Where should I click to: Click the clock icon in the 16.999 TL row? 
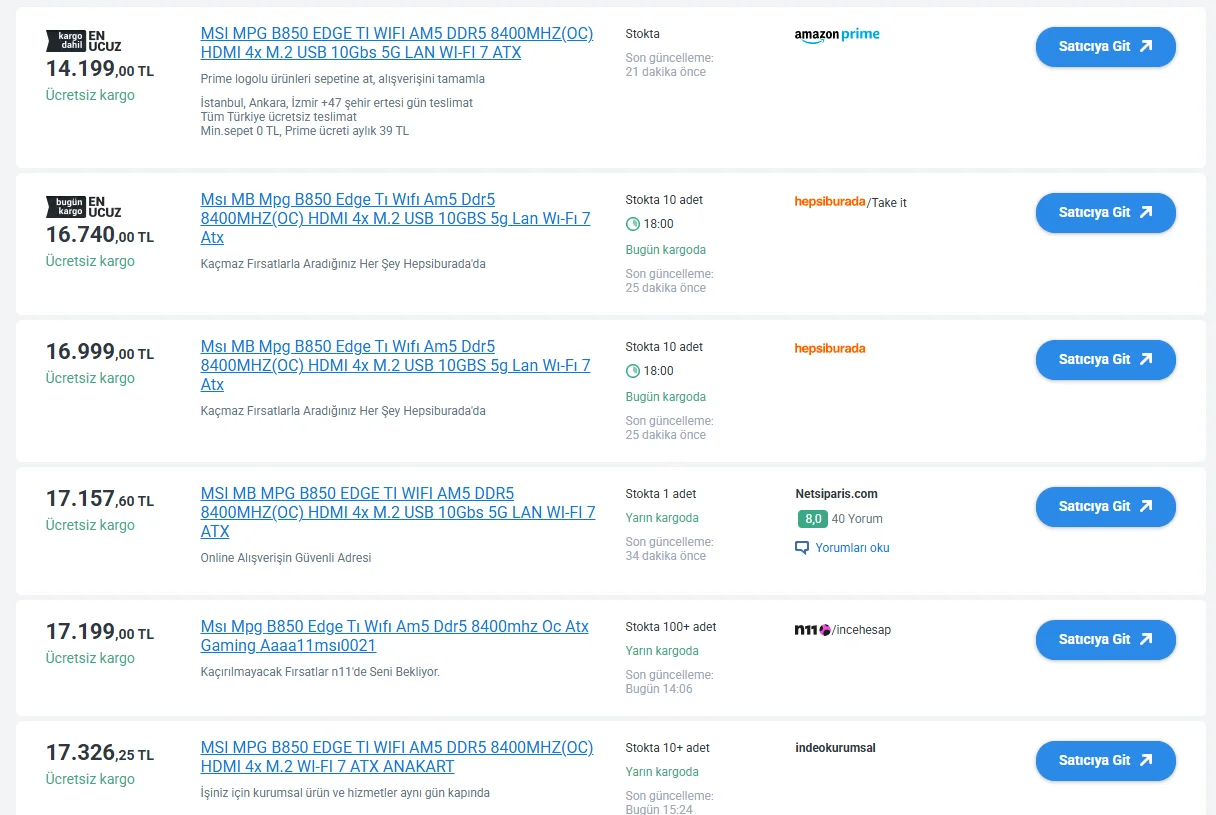click(633, 371)
